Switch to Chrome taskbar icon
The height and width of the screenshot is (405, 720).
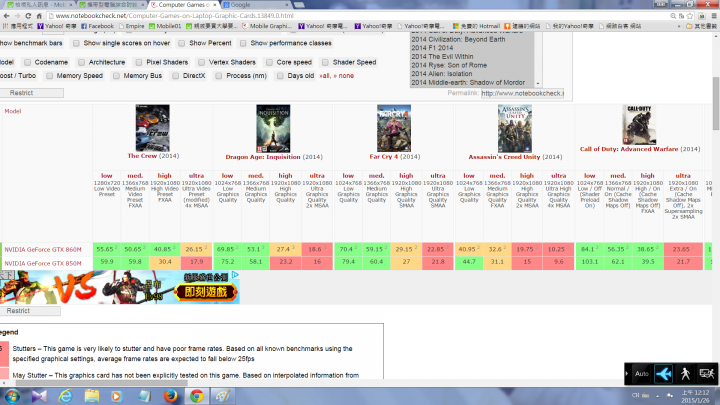197,396
